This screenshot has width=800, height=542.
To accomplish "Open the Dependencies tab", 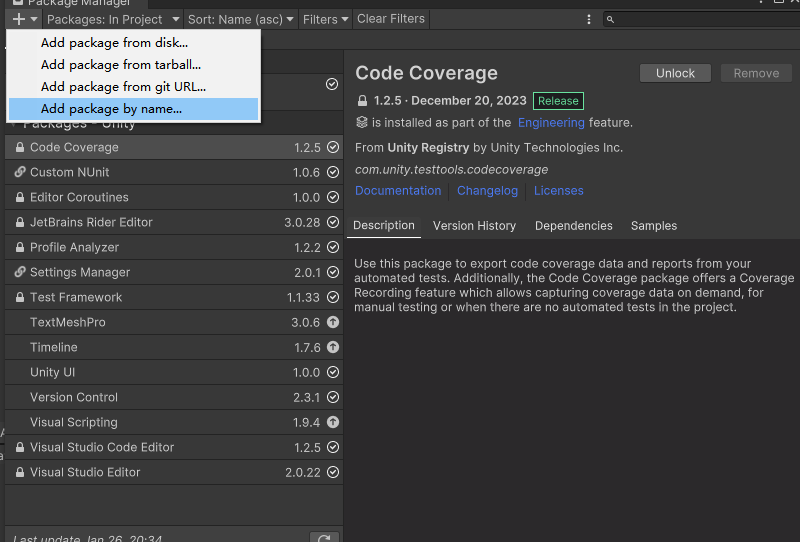I will (x=573, y=226).
